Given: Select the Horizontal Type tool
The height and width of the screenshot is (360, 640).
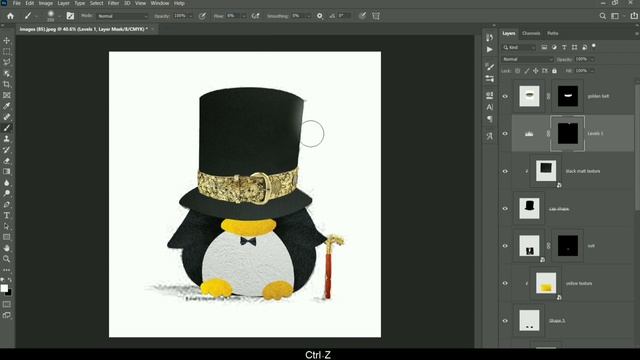Looking at the screenshot, I should (7, 215).
